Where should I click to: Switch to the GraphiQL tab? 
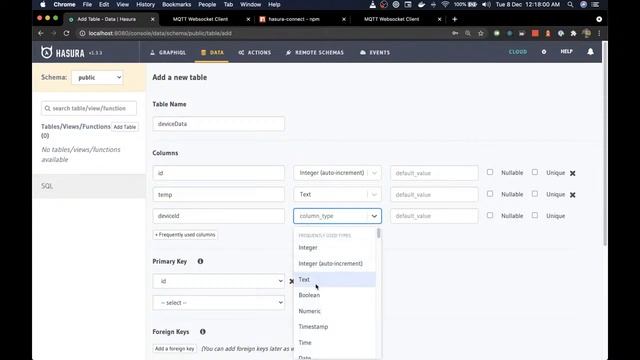click(x=168, y=53)
